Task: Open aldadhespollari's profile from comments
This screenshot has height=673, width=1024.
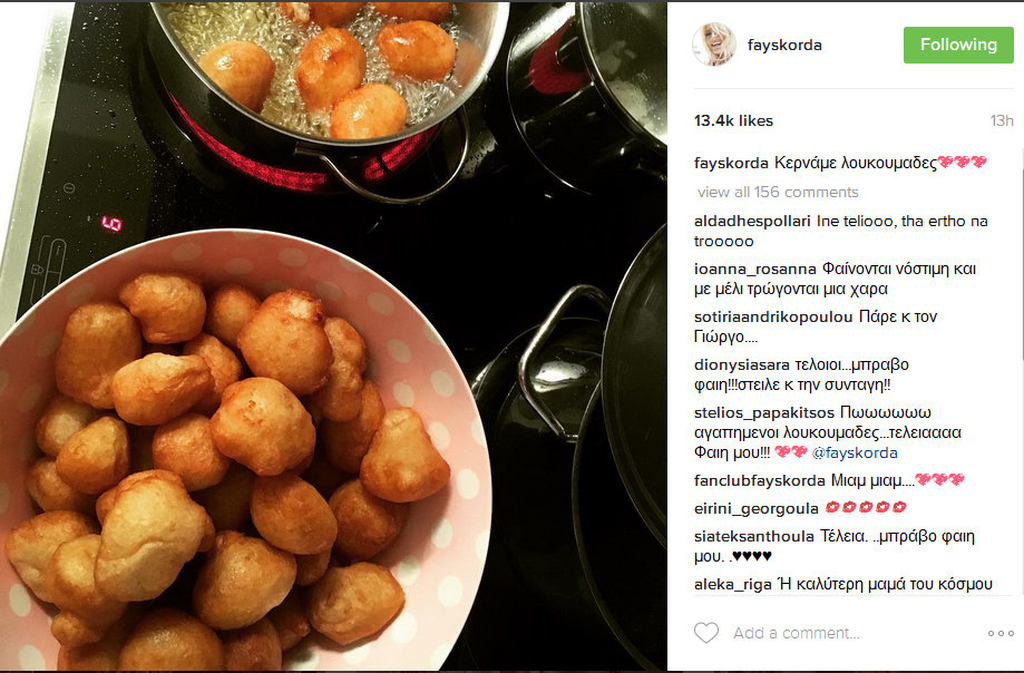Action: coord(752,221)
